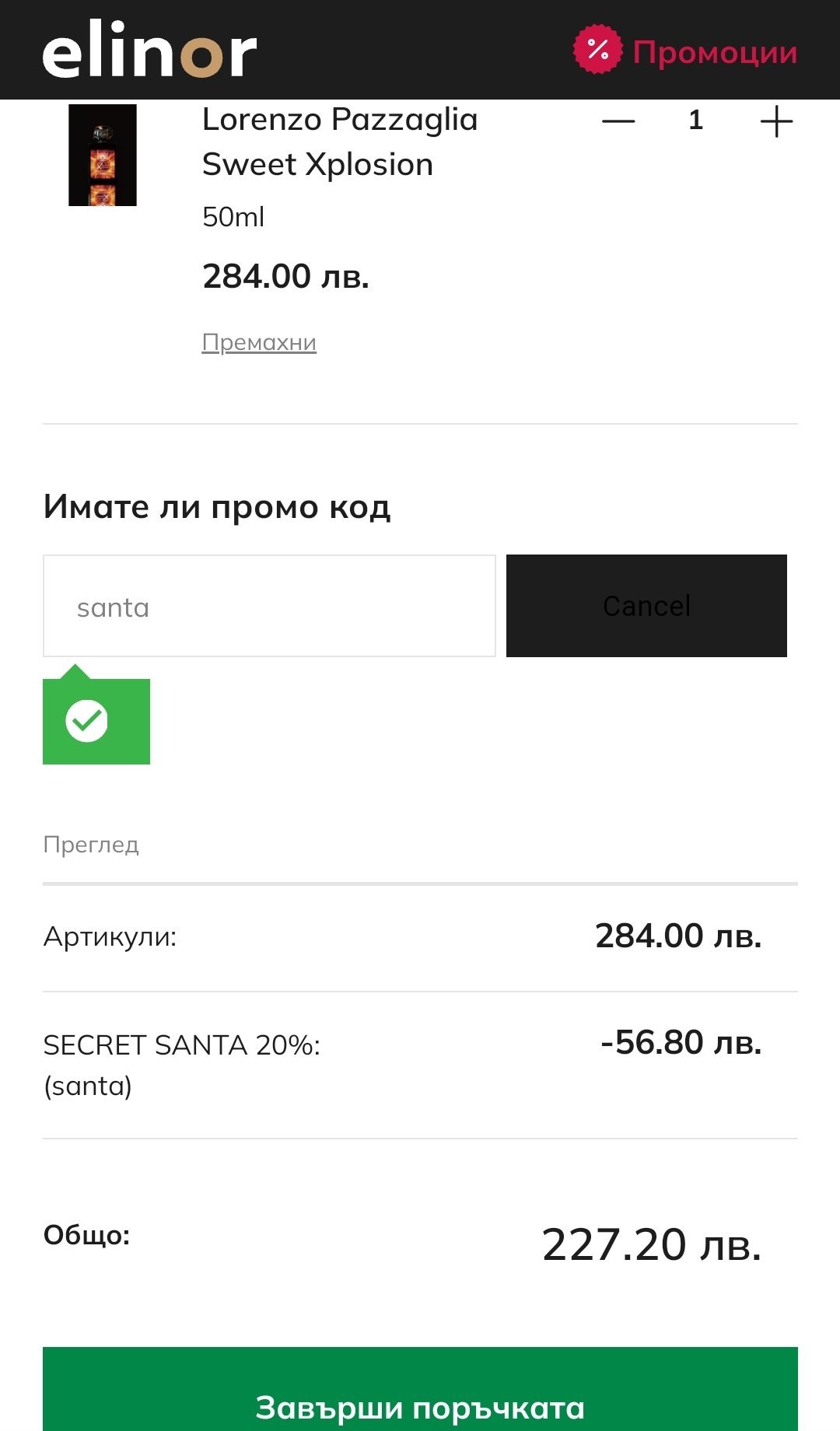The height and width of the screenshot is (1431, 840).
Task: Click the quantity value 1
Action: point(695,121)
